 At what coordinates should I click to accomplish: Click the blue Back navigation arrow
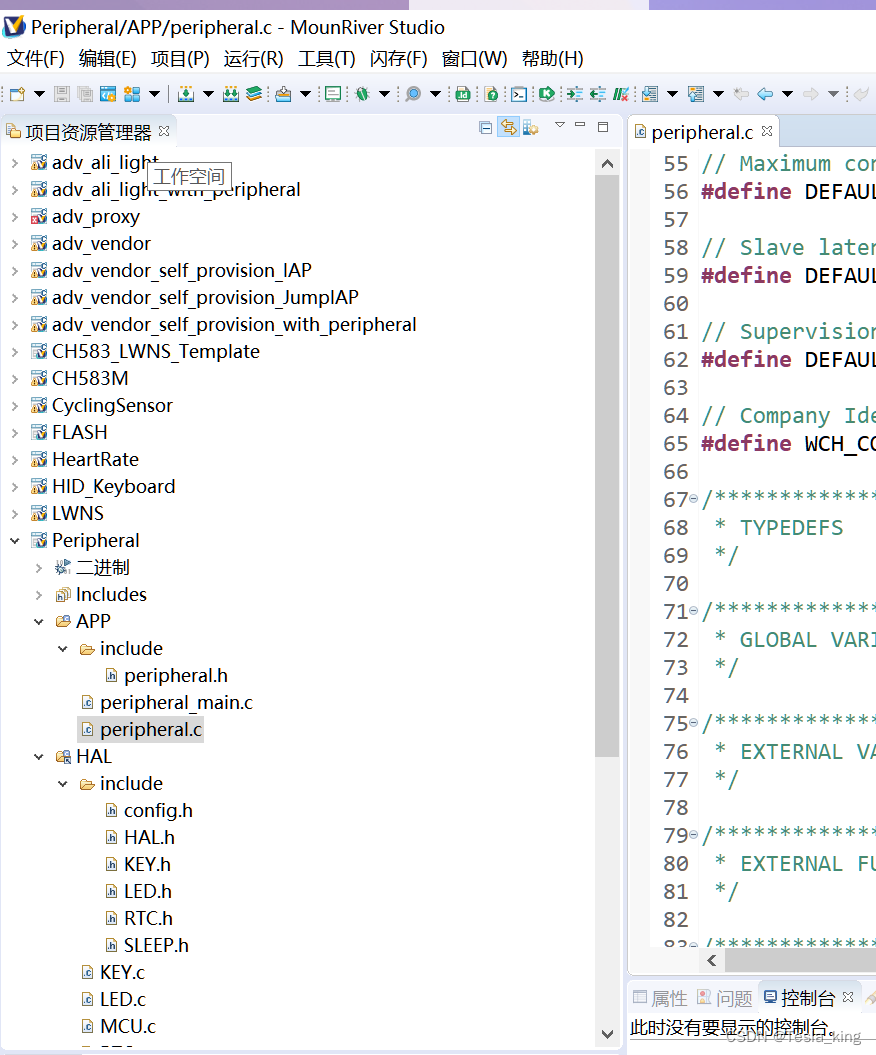click(x=765, y=94)
